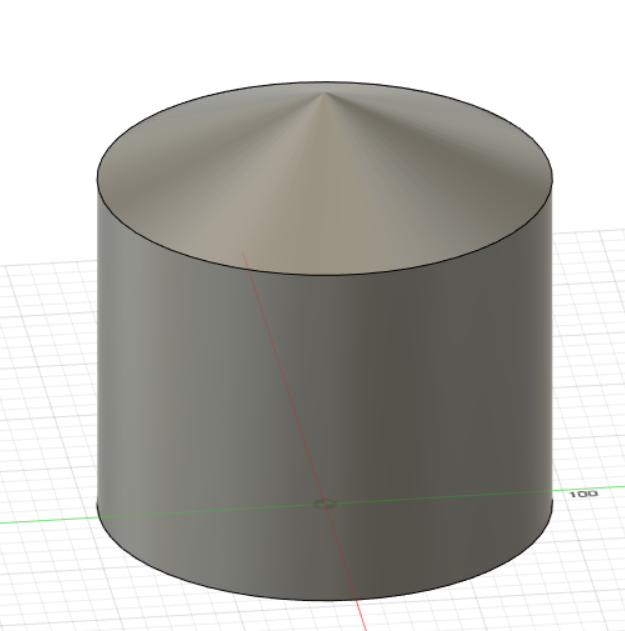
Task: Select the front of the top circular edge
Action: tap(325, 275)
